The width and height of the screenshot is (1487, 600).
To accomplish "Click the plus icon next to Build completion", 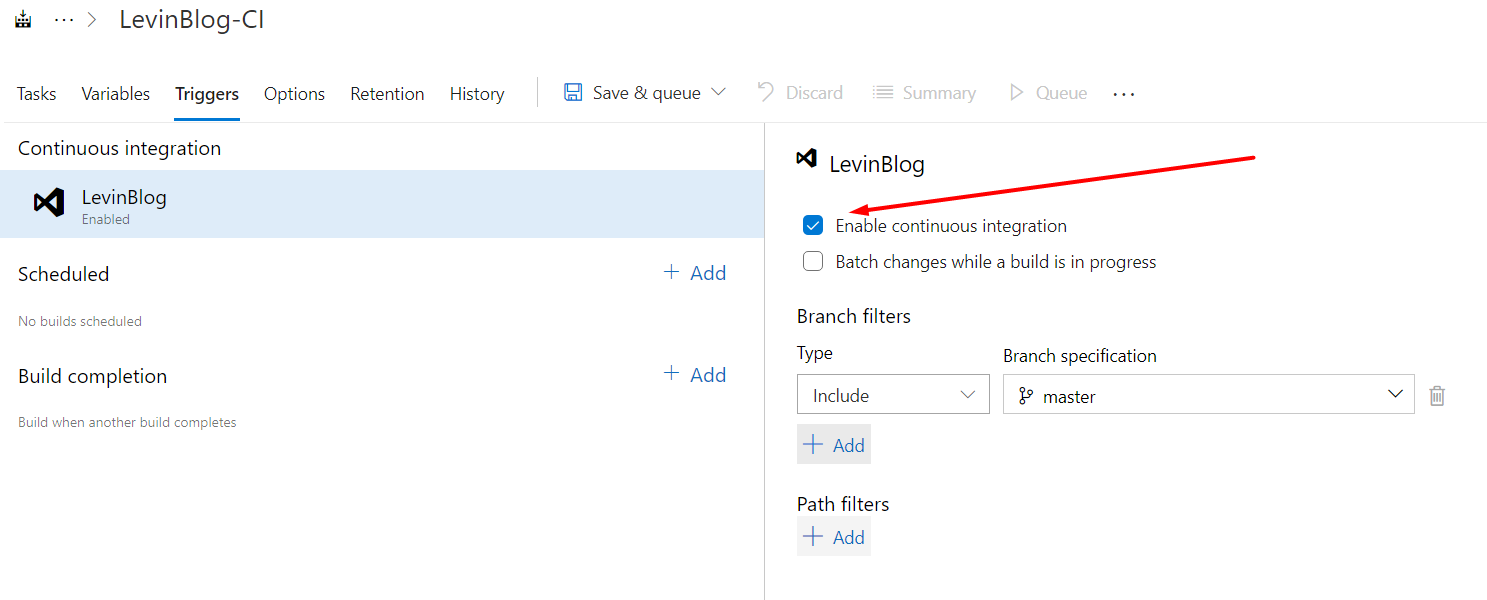I will click(671, 373).
